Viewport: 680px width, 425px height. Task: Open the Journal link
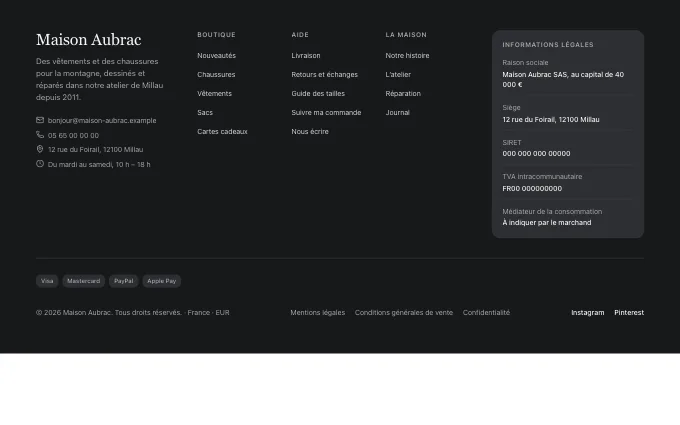point(397,113)
